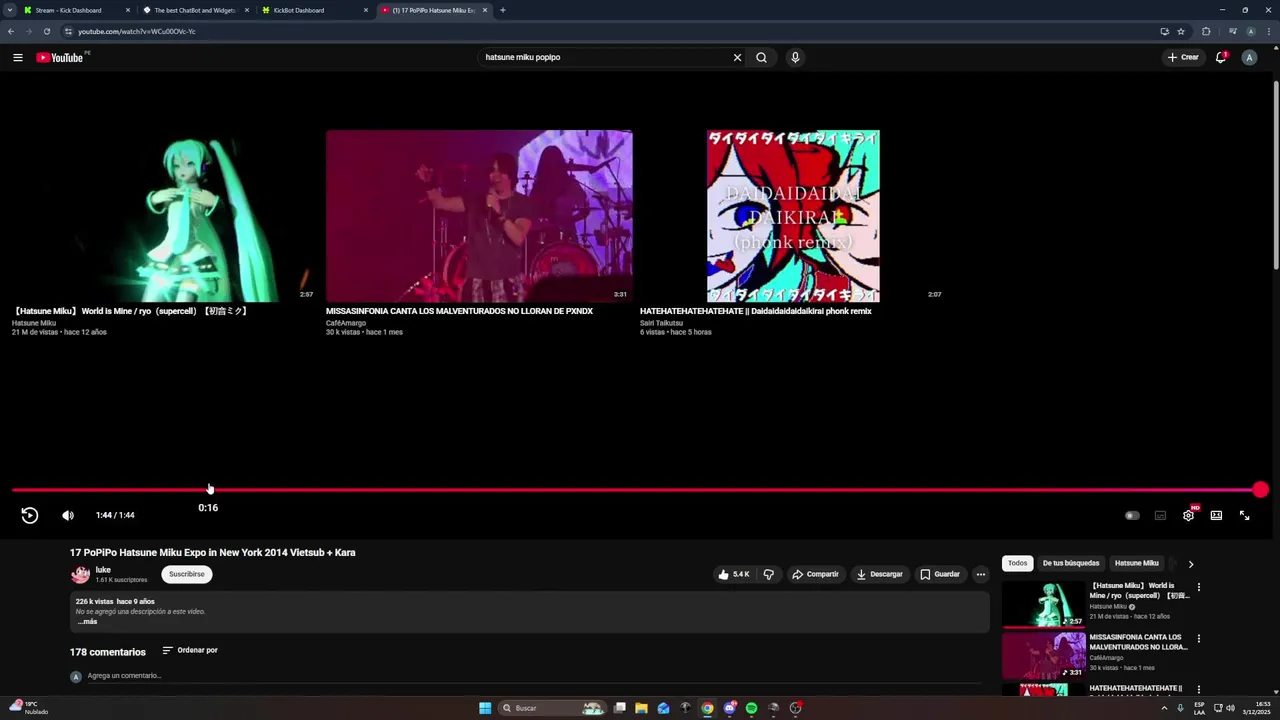Click the magnifier search button

tap(761, 57)
